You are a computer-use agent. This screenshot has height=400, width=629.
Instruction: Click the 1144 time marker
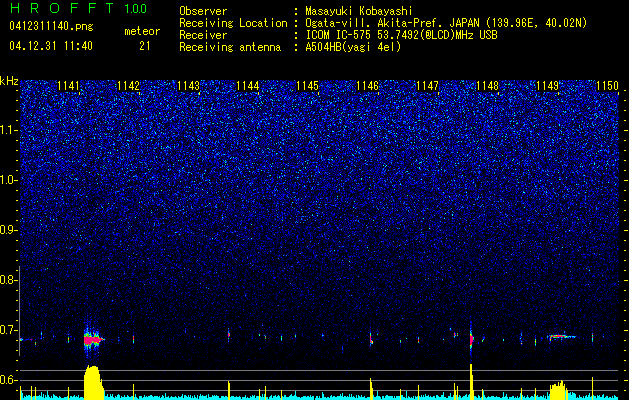coord(248,86)
